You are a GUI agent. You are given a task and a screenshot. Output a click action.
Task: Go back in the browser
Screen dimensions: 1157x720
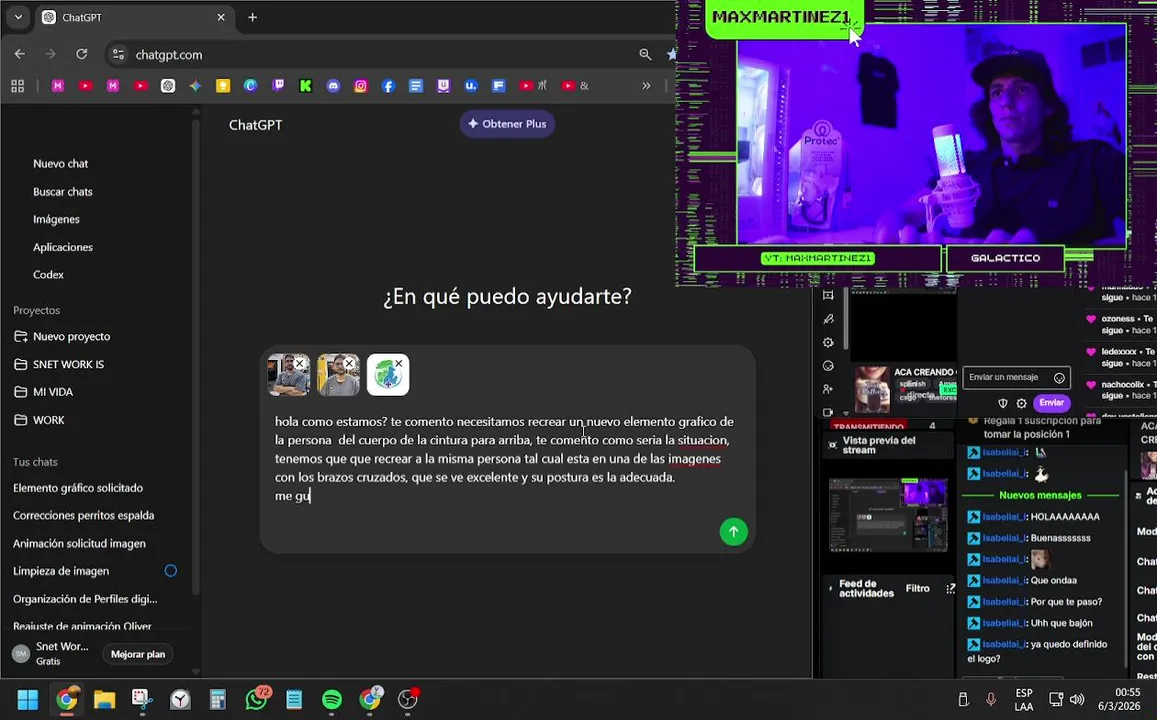coord(20,54)
